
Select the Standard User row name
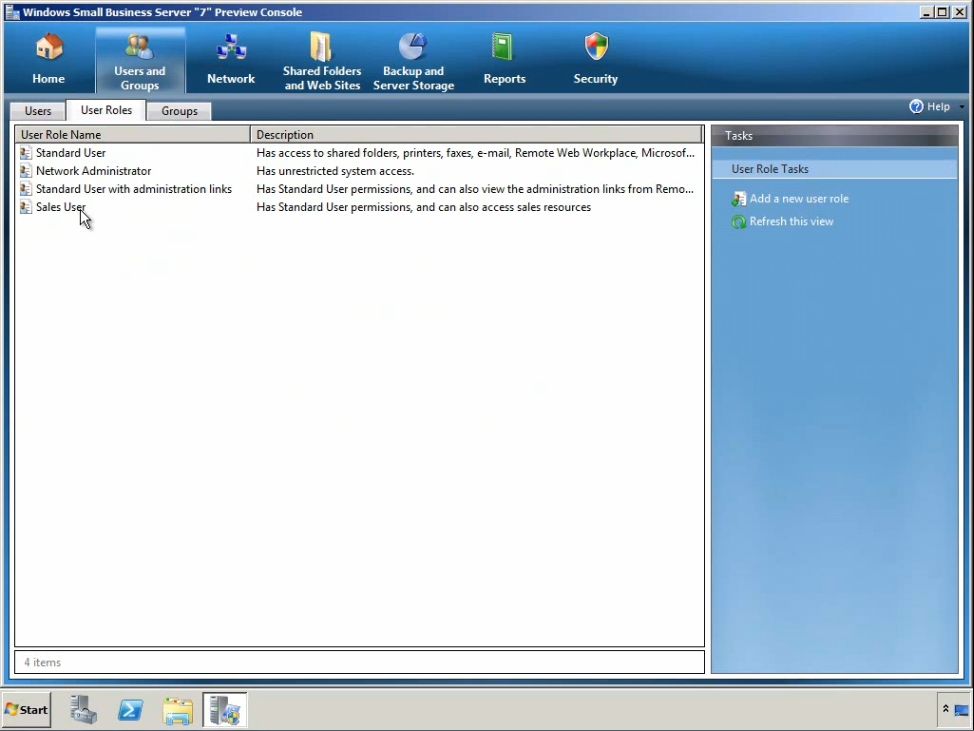71,153
